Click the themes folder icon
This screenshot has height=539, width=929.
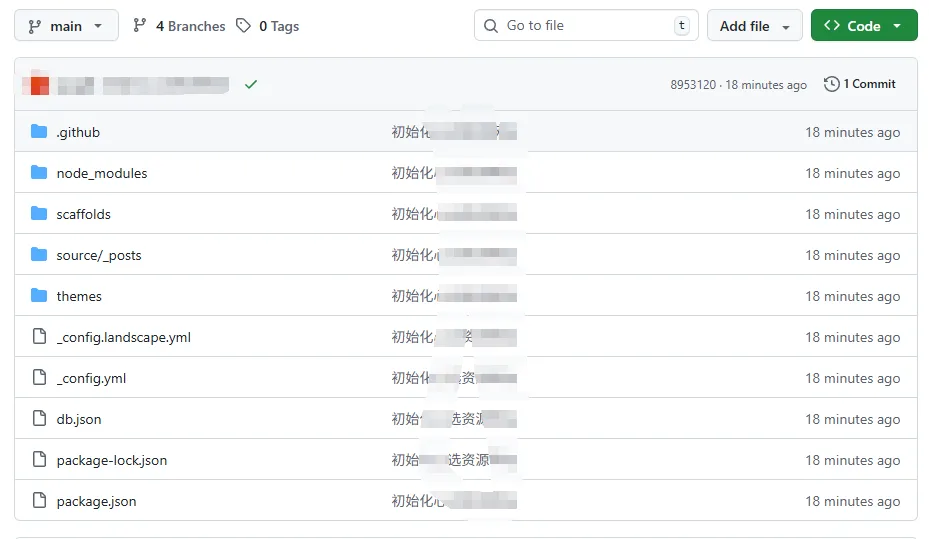click(x=39, y=296)
